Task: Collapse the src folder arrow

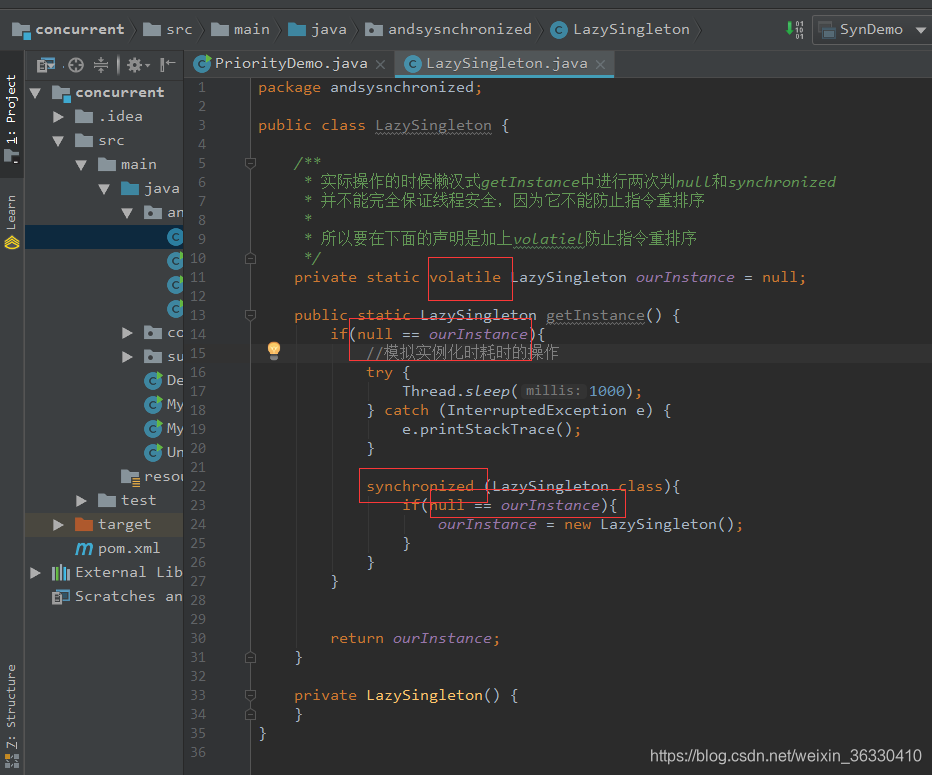Action: (x=58, y=141)
